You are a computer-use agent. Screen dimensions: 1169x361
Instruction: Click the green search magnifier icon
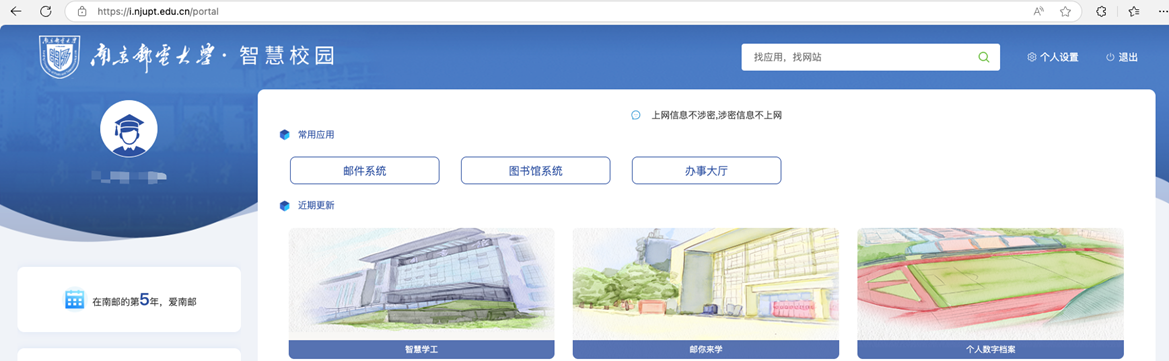coord(983,57)
